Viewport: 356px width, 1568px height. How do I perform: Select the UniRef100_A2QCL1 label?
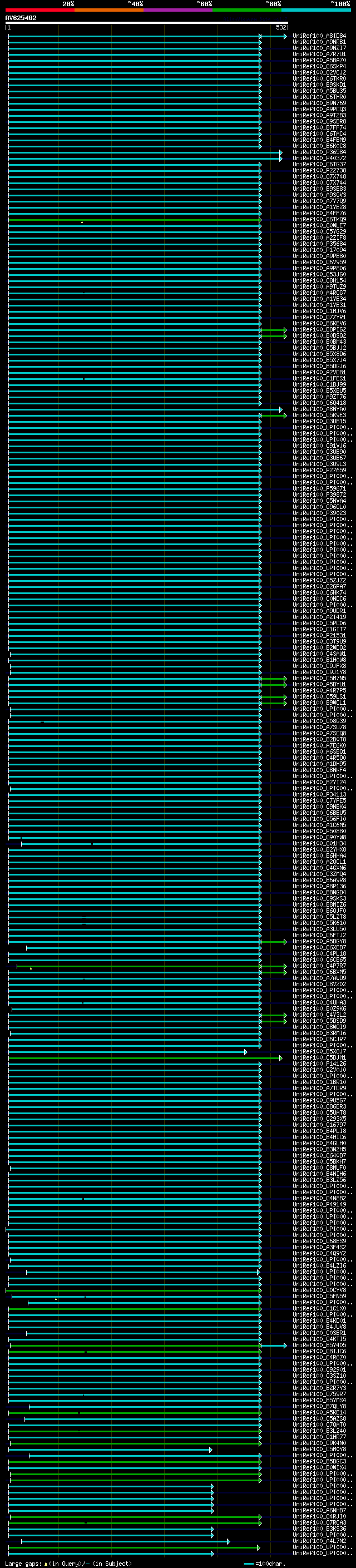(319, 861)
